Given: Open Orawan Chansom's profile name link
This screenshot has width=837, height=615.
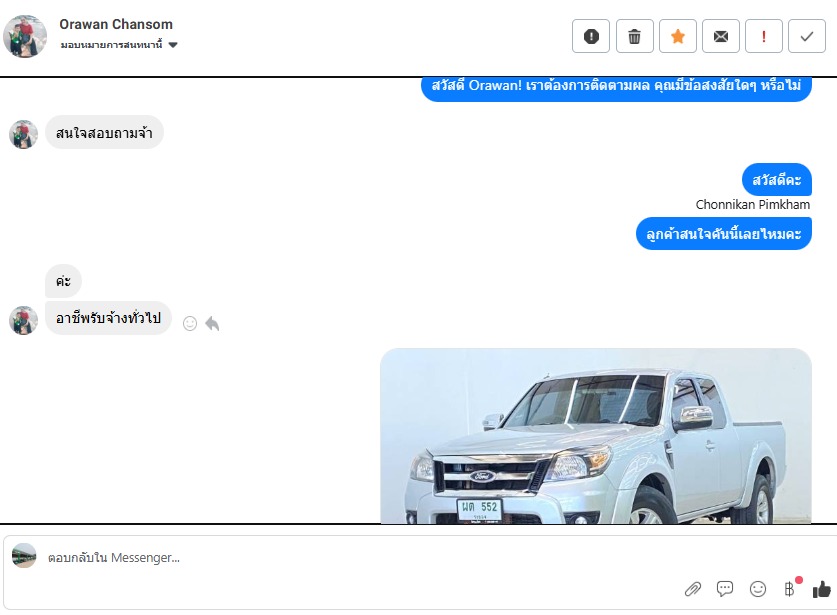Looking at the screenshot, I should [116, 25].
